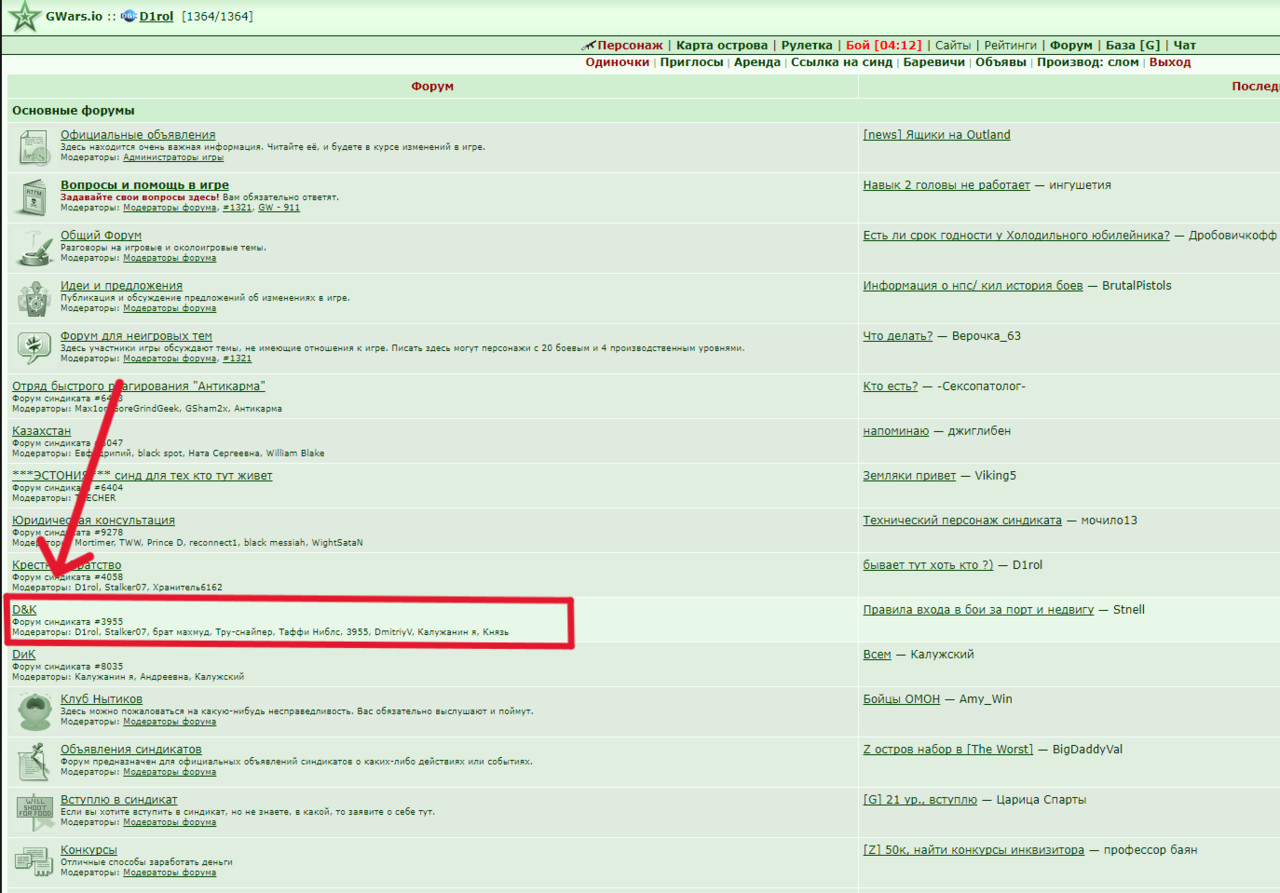Click the Идеи и предложения icon
1280x893 pixels.
(34, 298)
